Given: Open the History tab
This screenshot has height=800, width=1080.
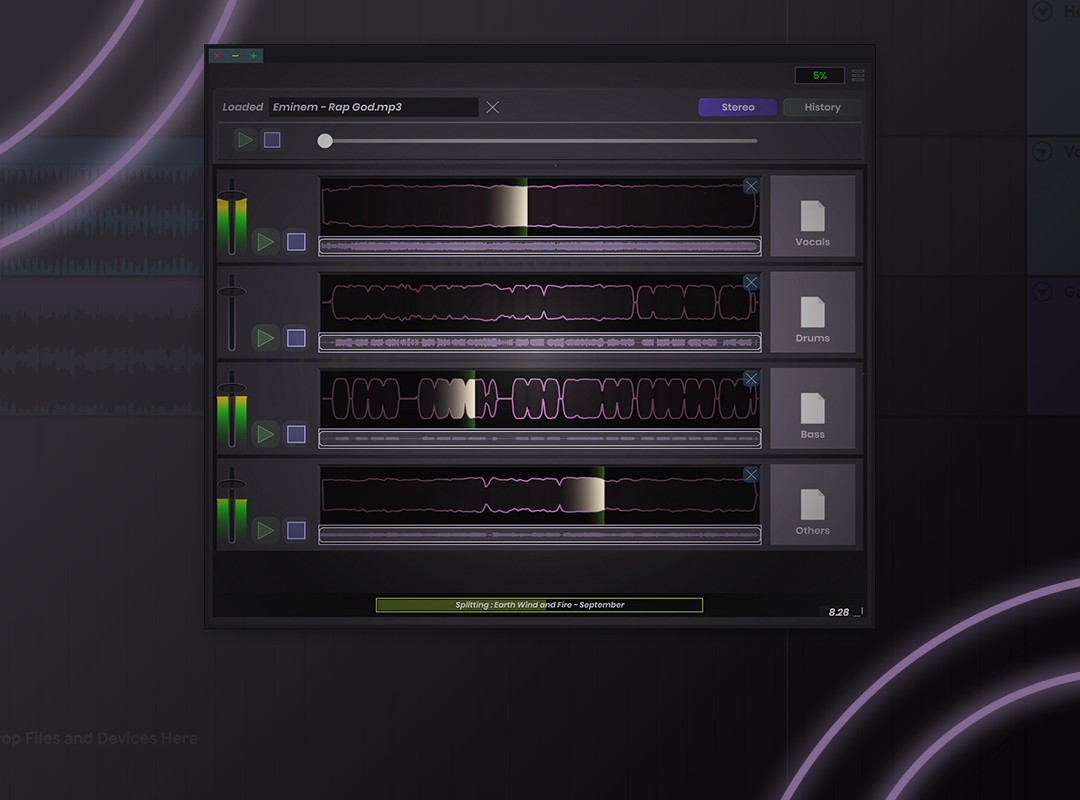Looking at the screenshot, I should [822, 107].
